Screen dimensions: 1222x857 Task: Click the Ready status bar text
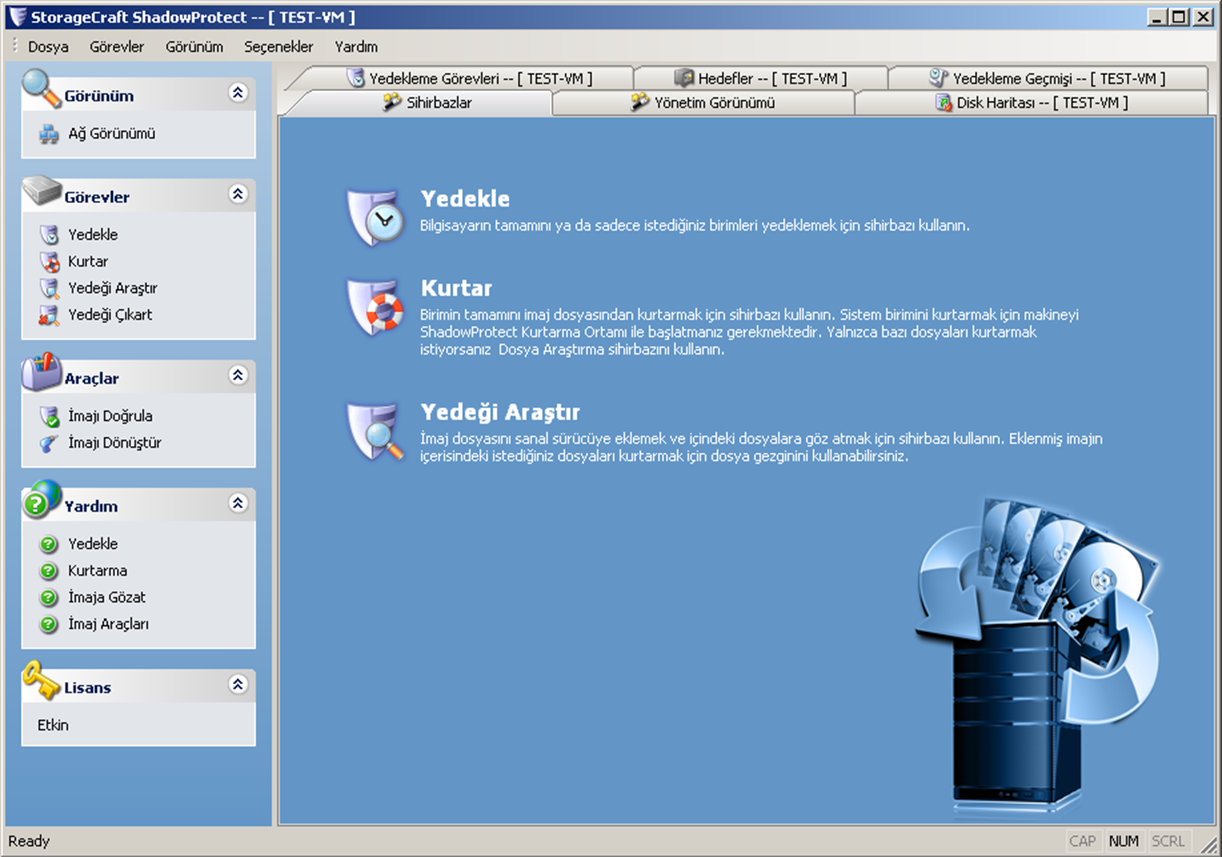click(x=28, y=842)
